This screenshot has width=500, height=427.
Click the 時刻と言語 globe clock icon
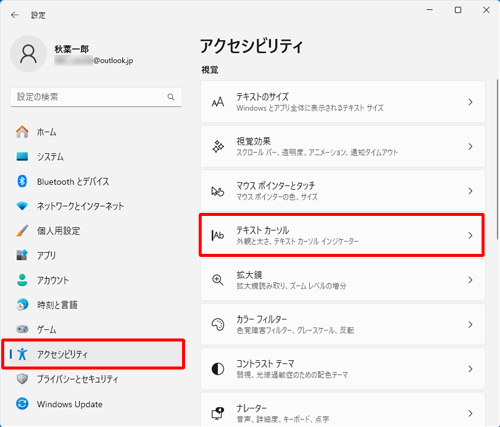tap(22, 305)
